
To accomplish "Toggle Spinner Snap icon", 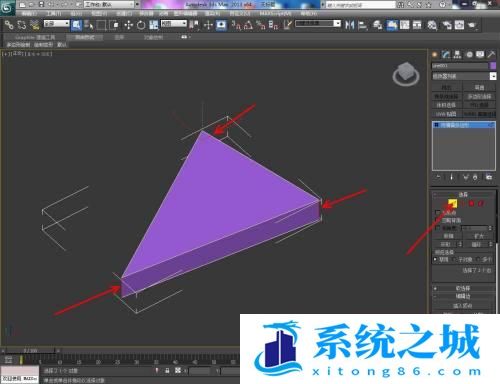I will [x=273, y=25].
